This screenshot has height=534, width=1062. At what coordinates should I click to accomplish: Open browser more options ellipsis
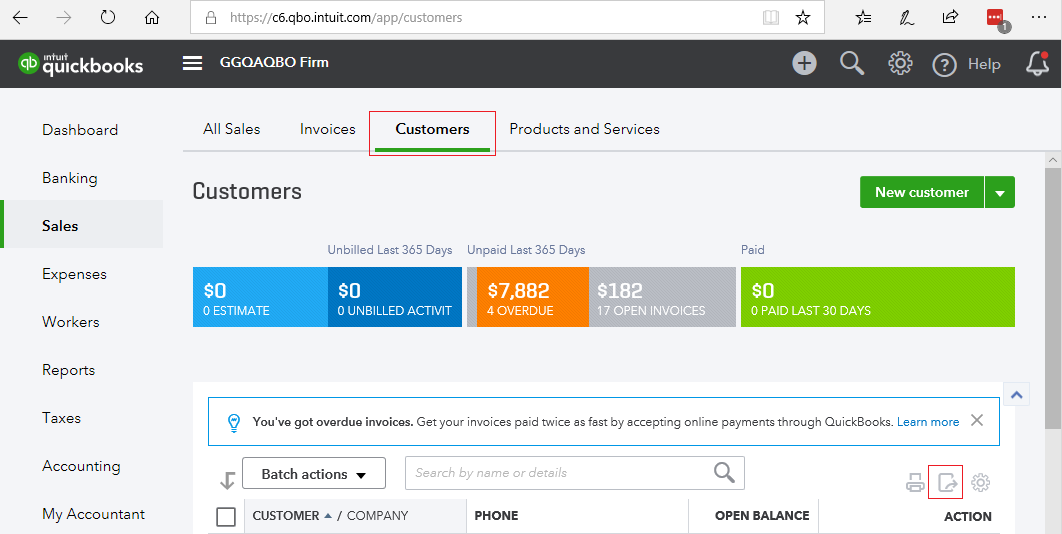(1039, 18)
